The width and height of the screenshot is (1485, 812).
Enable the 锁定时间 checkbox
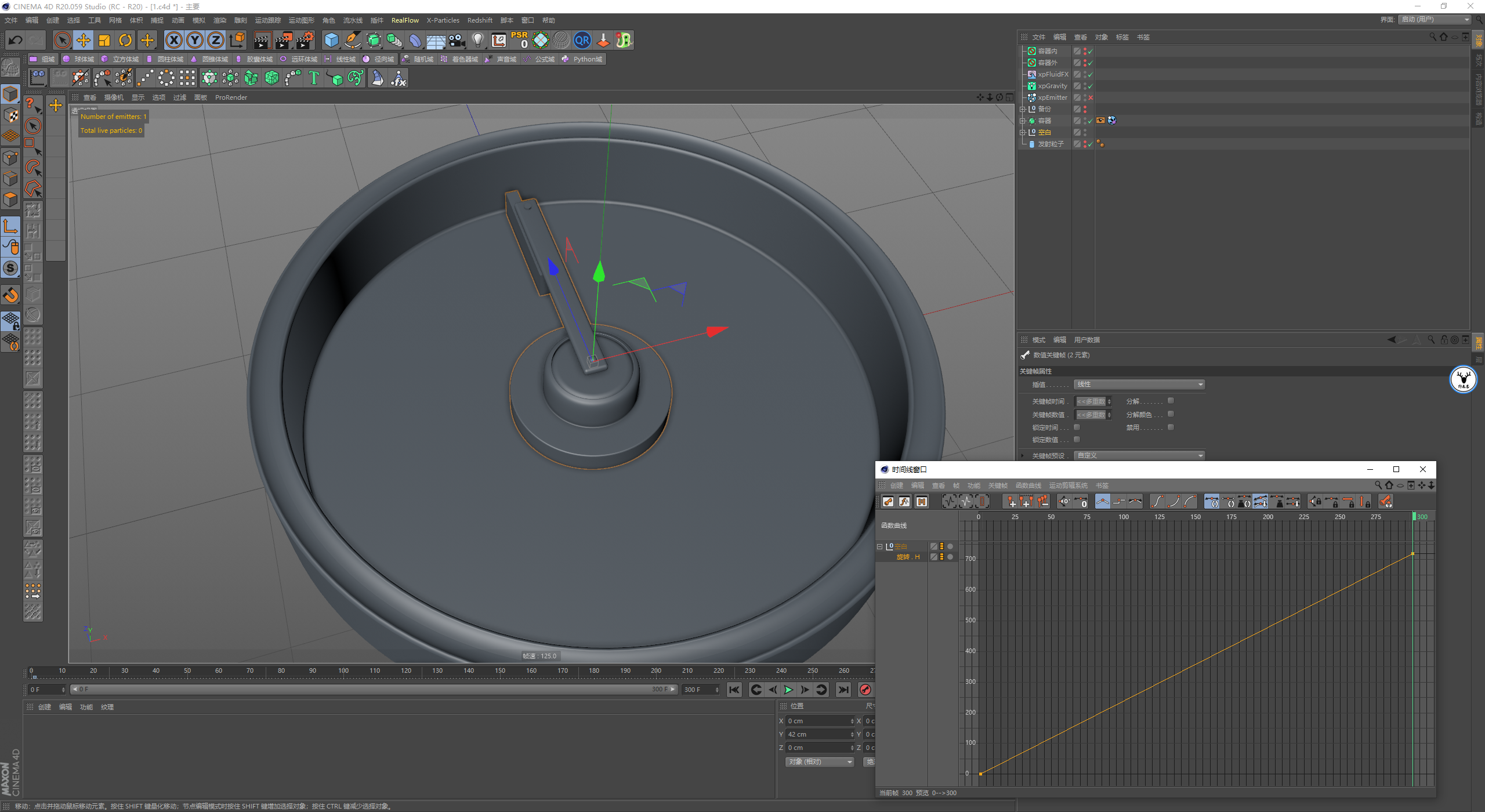pyautogui.click(x=1077, y=427)
